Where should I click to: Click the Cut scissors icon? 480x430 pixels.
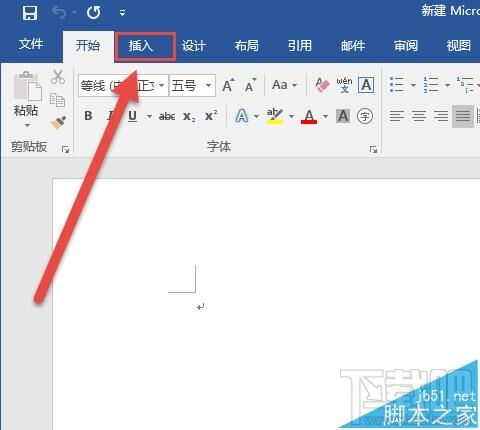pyautogui.click(x=58, y=77)
